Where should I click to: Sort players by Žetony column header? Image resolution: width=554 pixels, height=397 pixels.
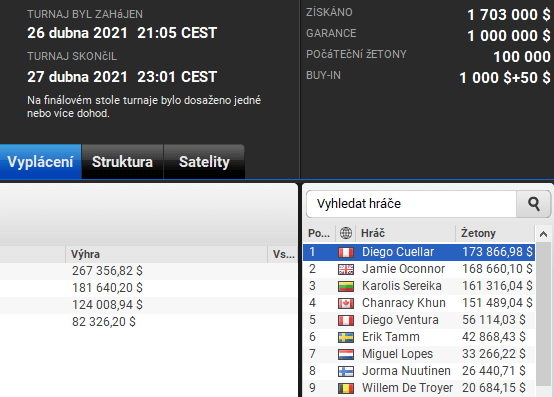(494, 233)
